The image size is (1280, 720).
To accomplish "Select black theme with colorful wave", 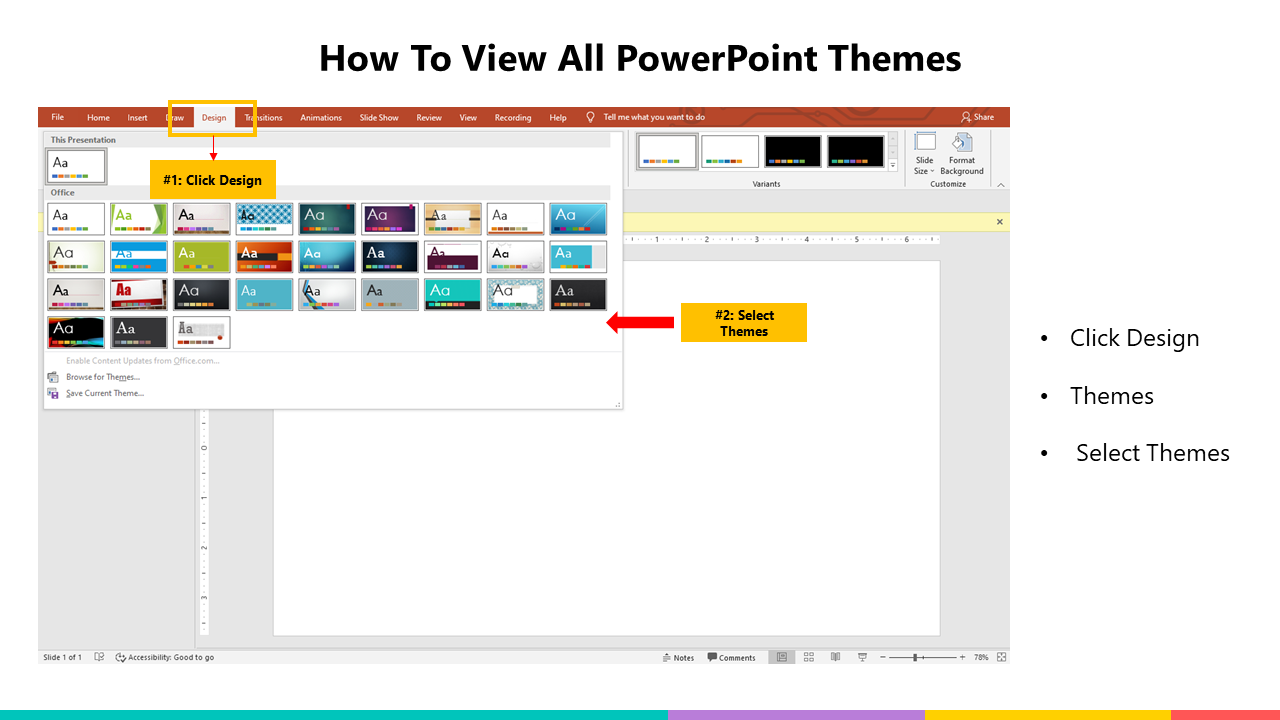I will (76, 333).
